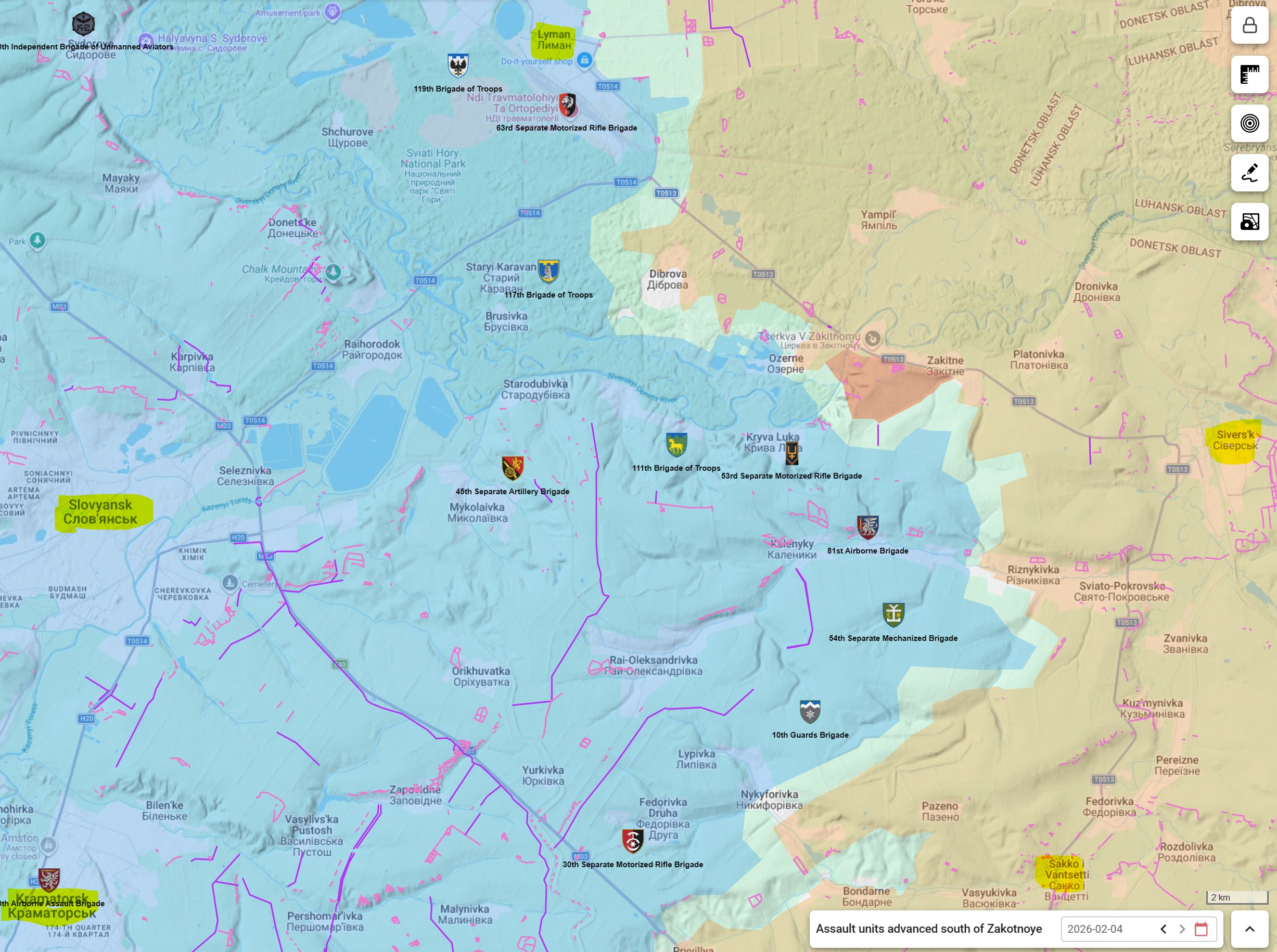Image resolution: width=1277 pixels, height=952 pixels.
Task: Open the calendar date picker
Action: (x=1201, y=929)
